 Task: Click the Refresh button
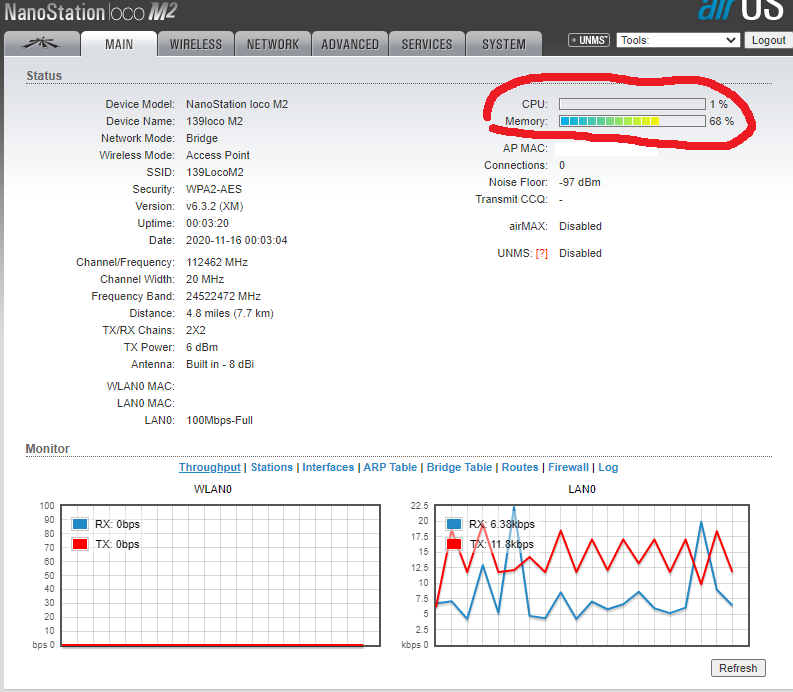point(738,668)
